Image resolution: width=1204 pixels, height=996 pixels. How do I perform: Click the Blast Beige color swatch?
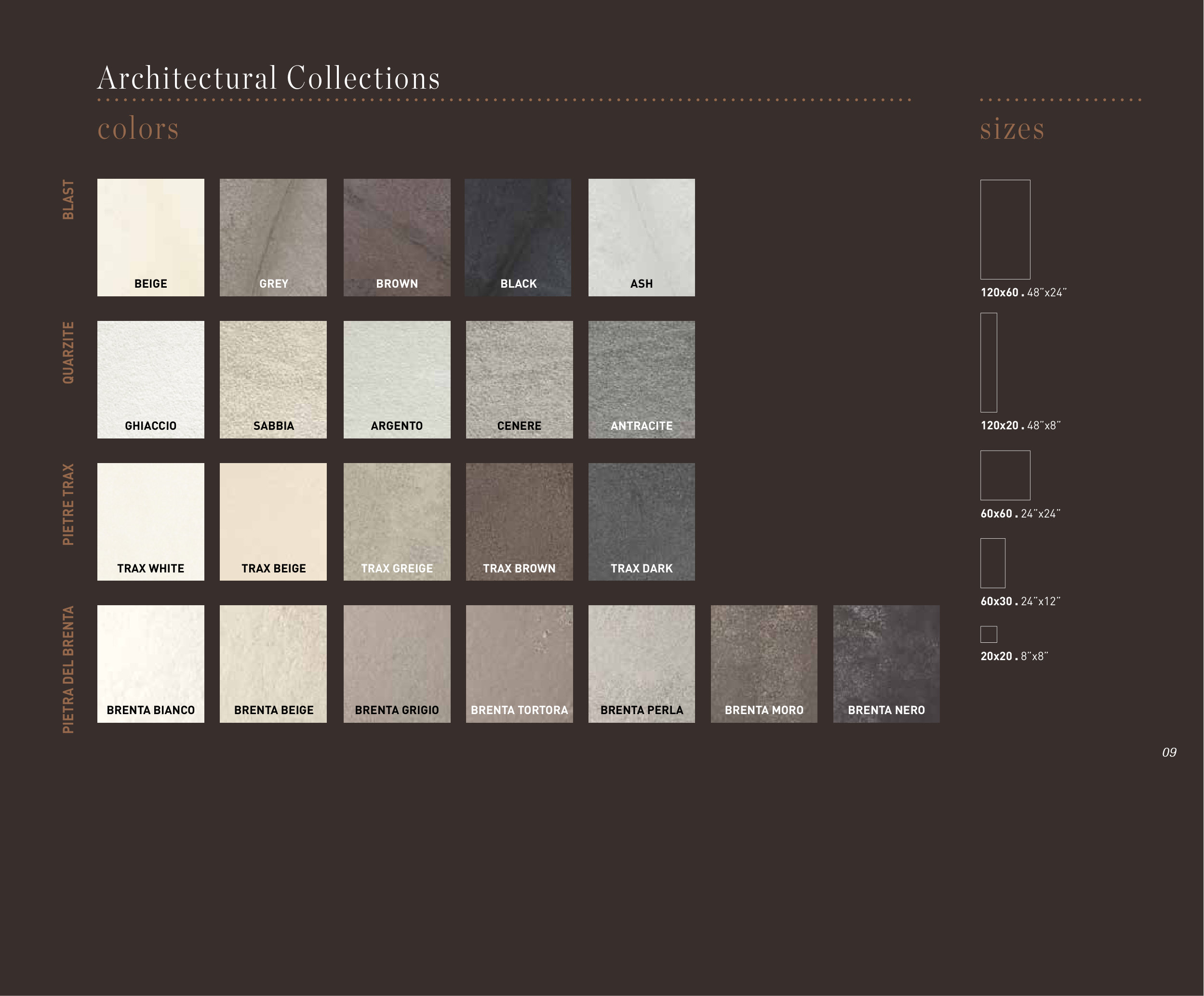(x=150, y=237)
